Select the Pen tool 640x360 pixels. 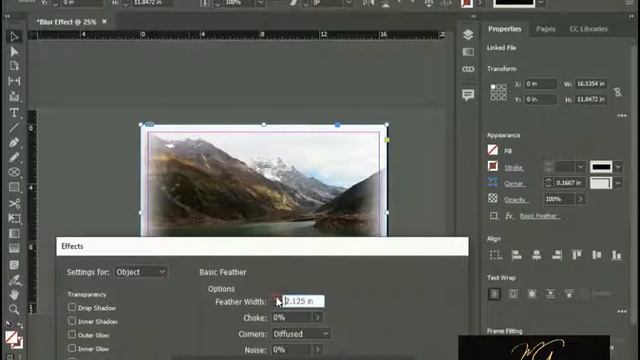coord(14,142)
